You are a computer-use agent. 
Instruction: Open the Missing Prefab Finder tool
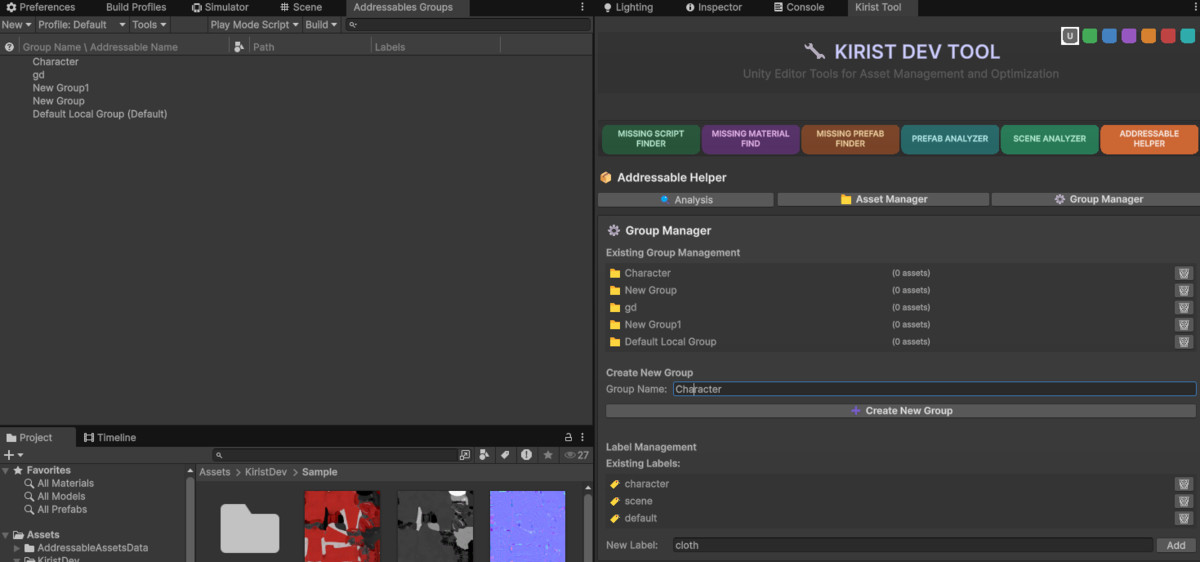(x=850, y=139)
